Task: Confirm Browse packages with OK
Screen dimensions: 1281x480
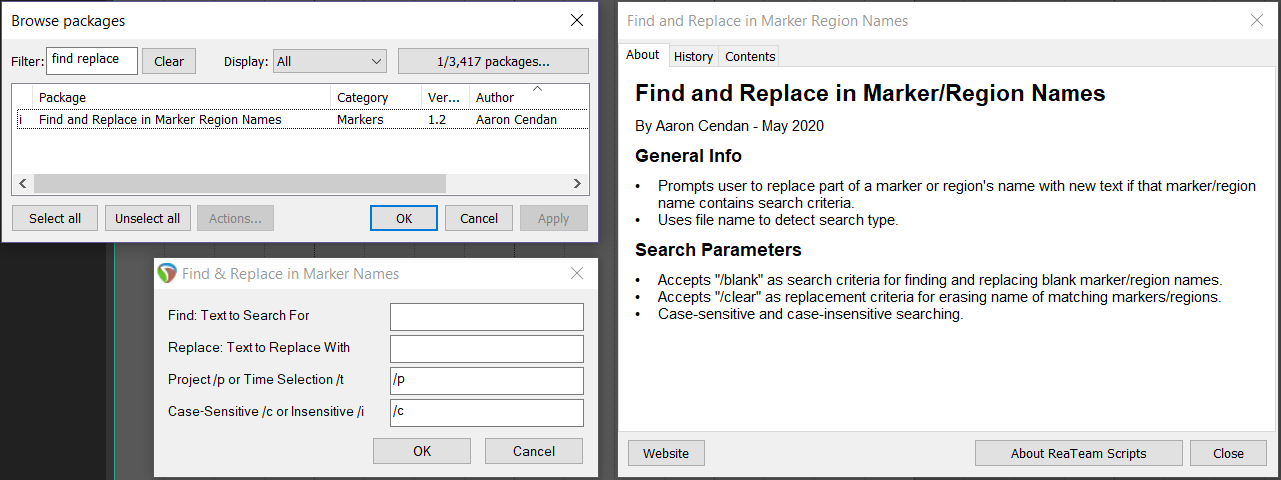Action: [404, 218]
